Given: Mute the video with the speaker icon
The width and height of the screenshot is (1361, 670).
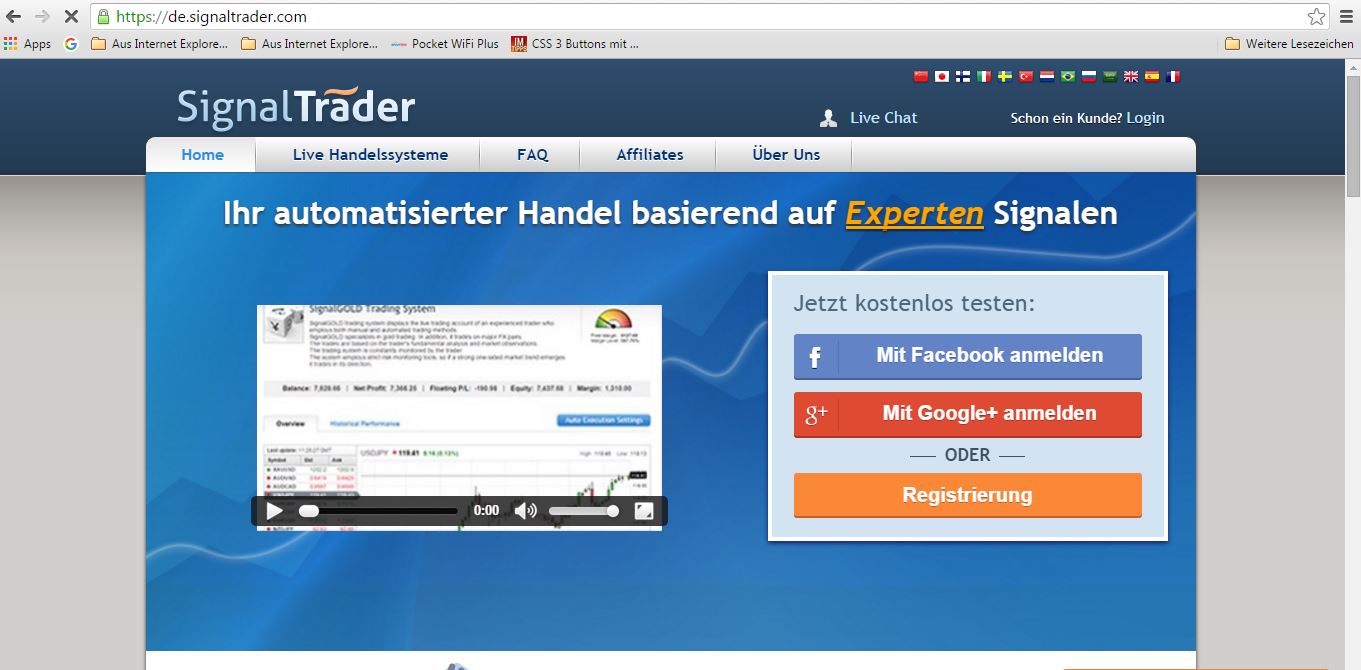Looking at the screenshot, I should click(525, 511).
